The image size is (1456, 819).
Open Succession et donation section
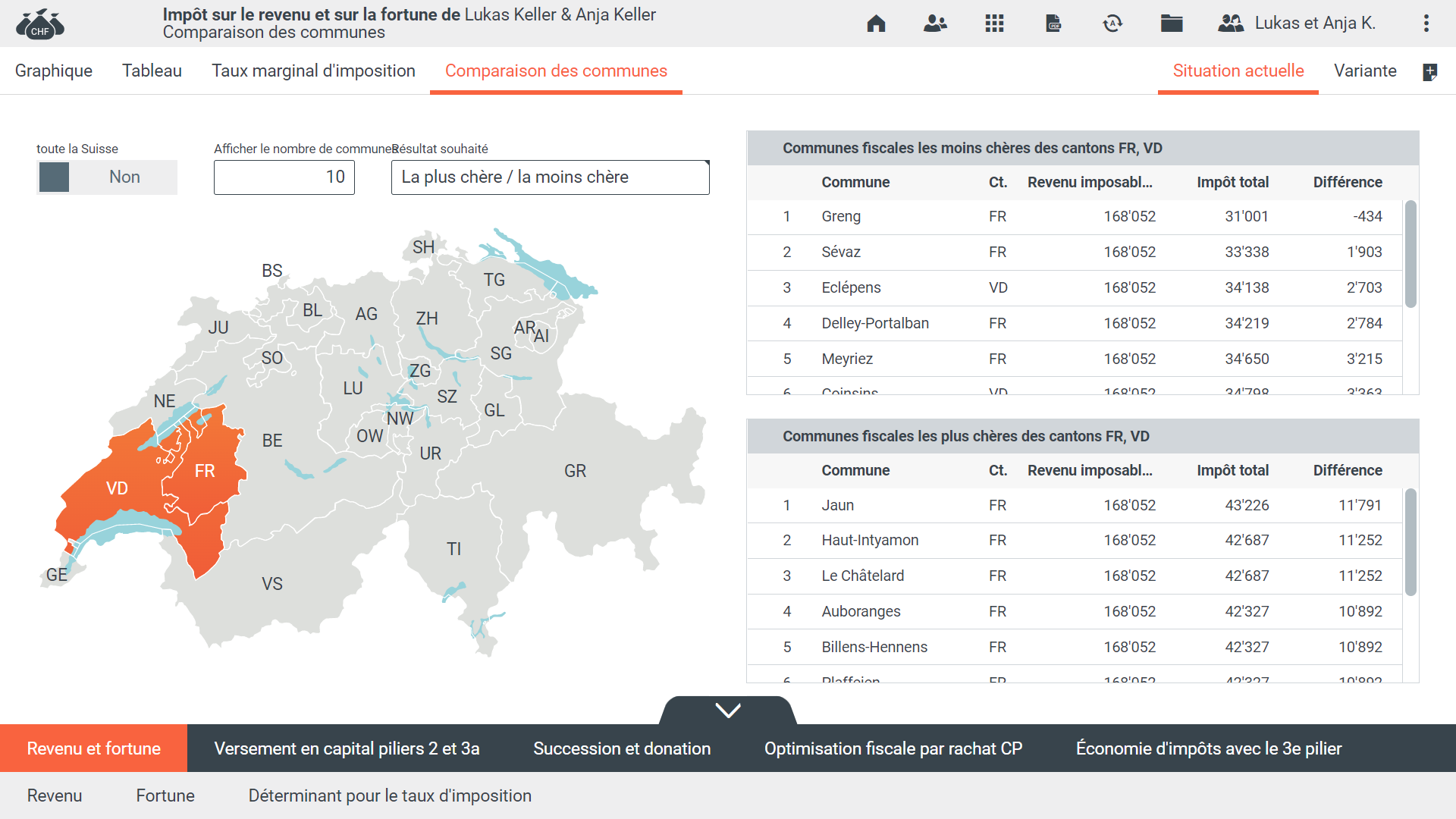pos(622,748)
